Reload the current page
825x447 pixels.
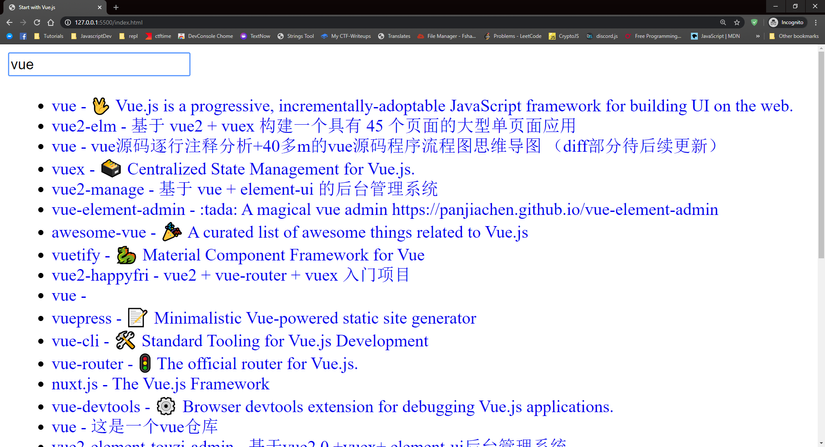point(37,23)
